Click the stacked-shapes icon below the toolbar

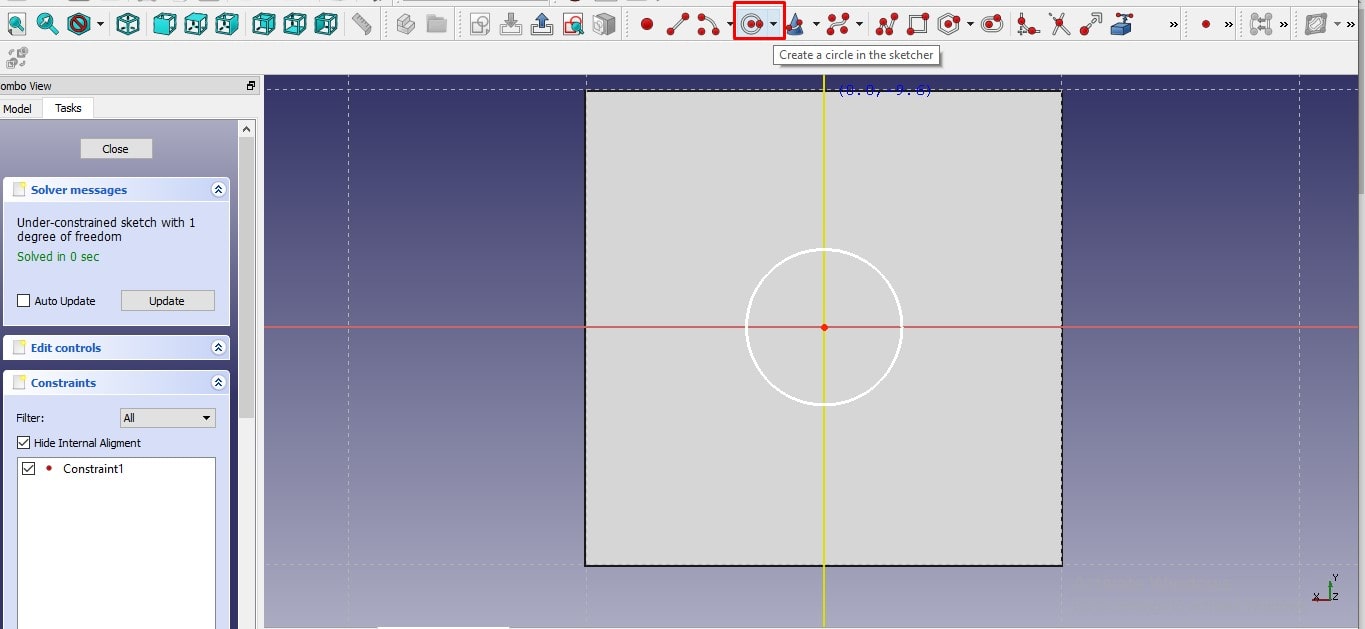click(x=17, y=57)
